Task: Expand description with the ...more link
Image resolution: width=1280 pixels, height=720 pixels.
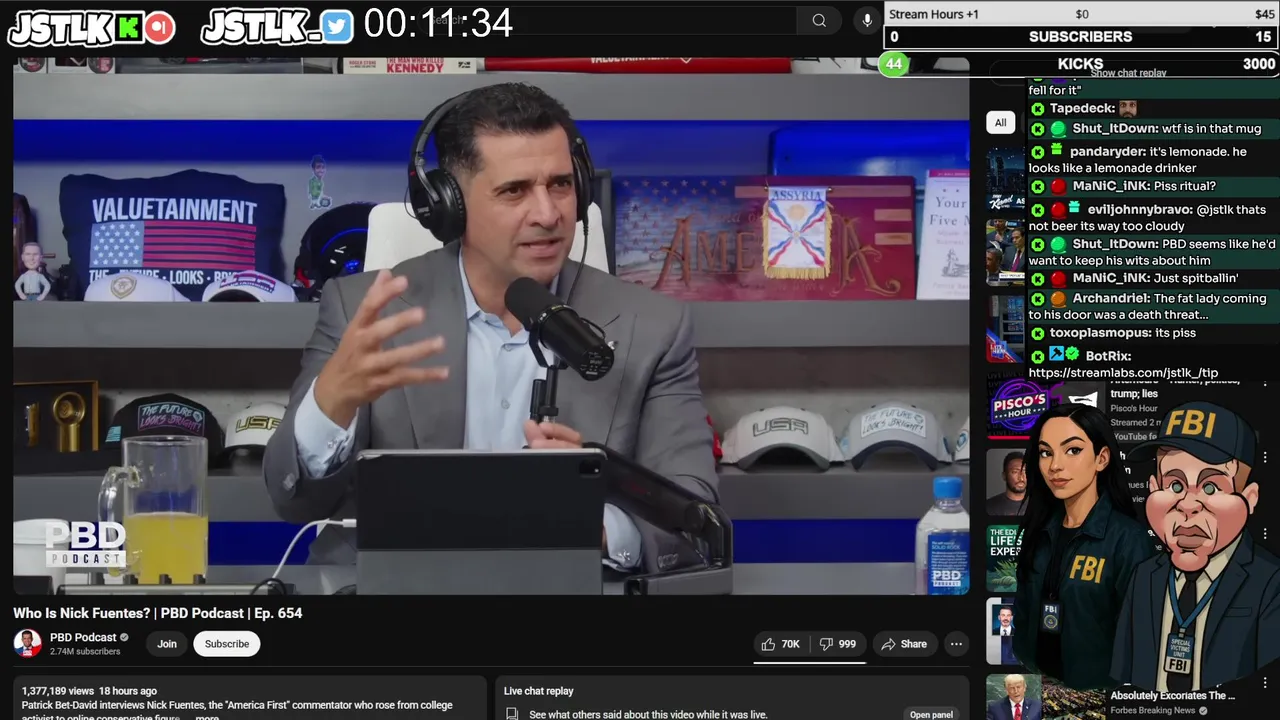Action: coord(207,717)
